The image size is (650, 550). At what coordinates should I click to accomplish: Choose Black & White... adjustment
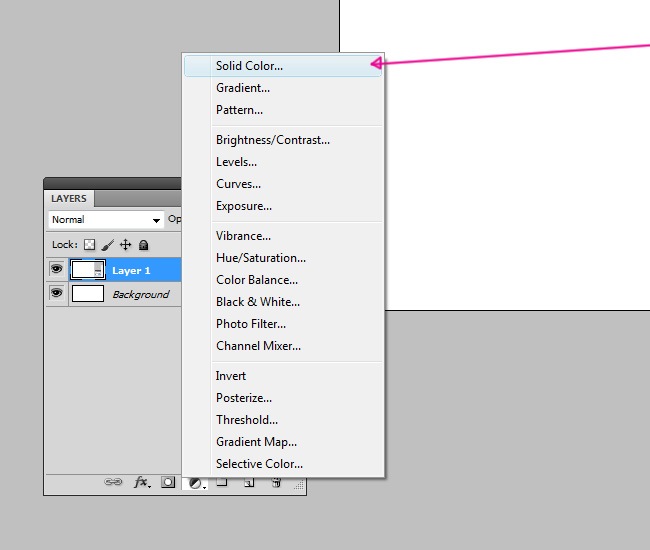[x=283, y=302]
